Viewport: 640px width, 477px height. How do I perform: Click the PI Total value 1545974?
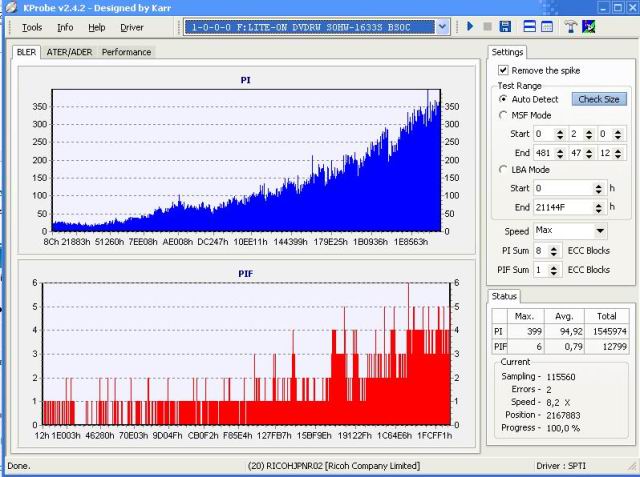pyautogui.click(x=609, y=331)
